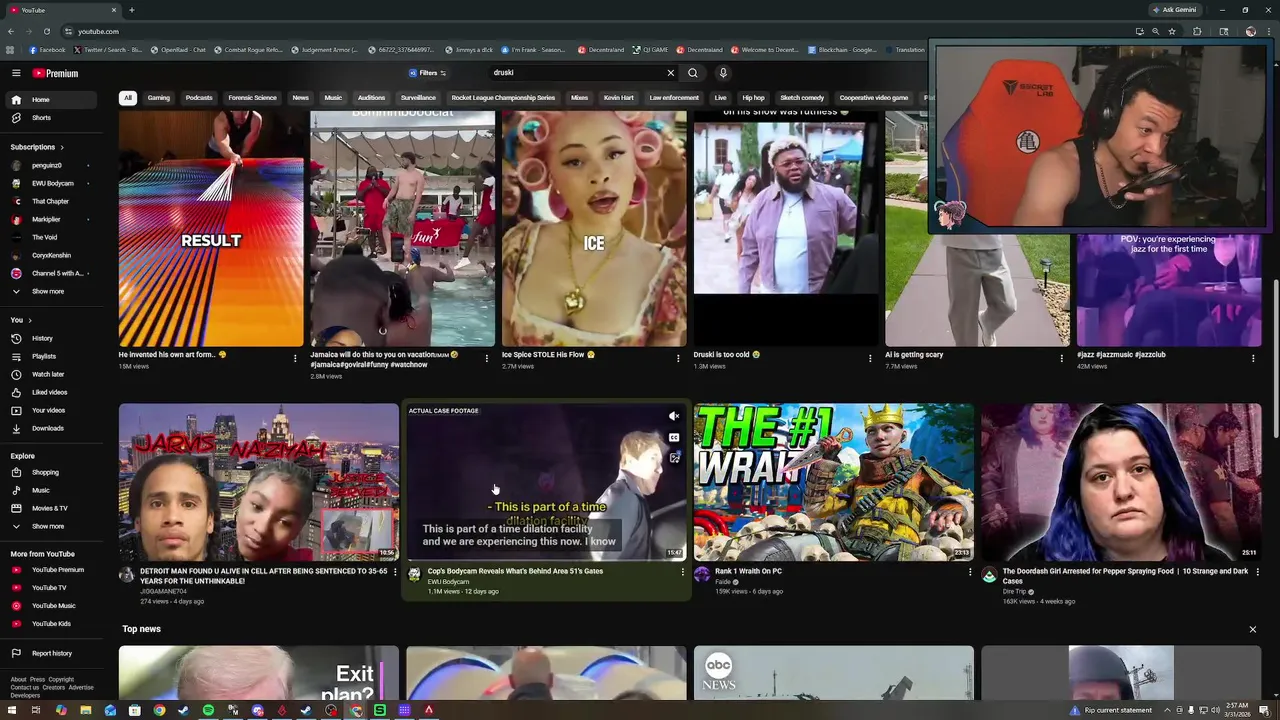
Task: Open options menu for AI is getting scary
Action: [1062, 358]
